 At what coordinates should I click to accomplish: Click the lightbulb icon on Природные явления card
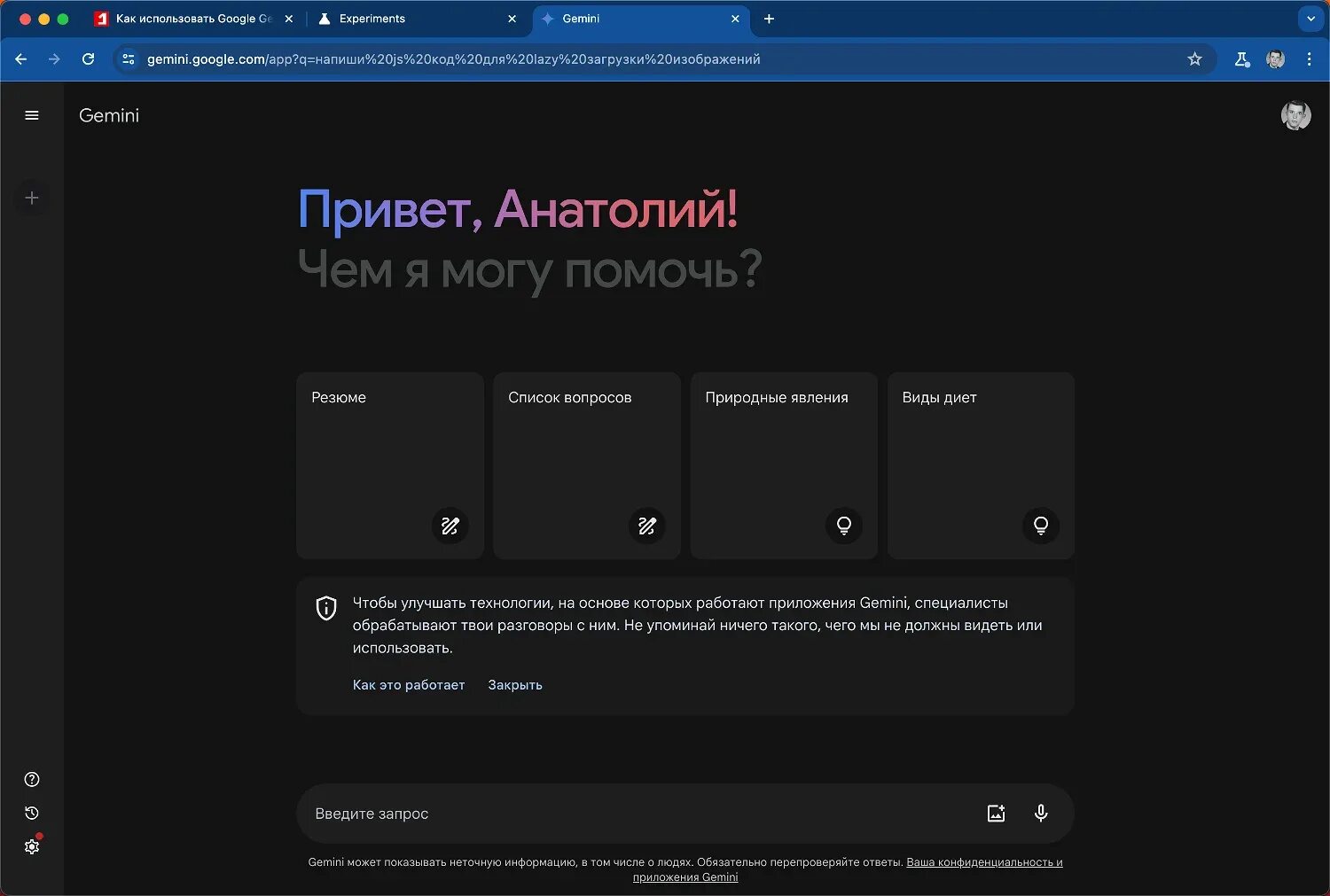click(x=844, y=526)
